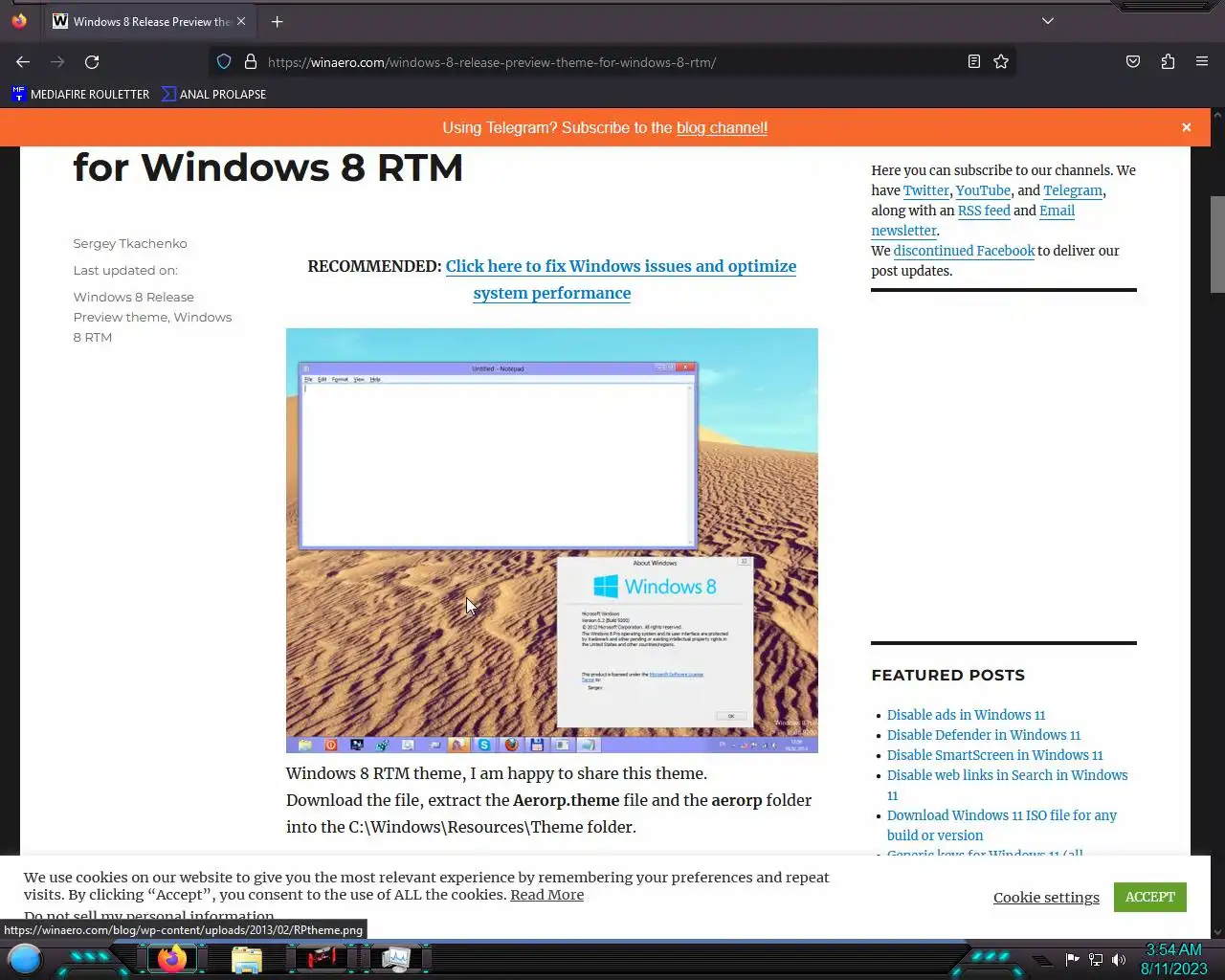Open Disable Defender in Windows 11 post
Image resolution: width=1225 pixels, height=980 pixels.
point(983,735)
